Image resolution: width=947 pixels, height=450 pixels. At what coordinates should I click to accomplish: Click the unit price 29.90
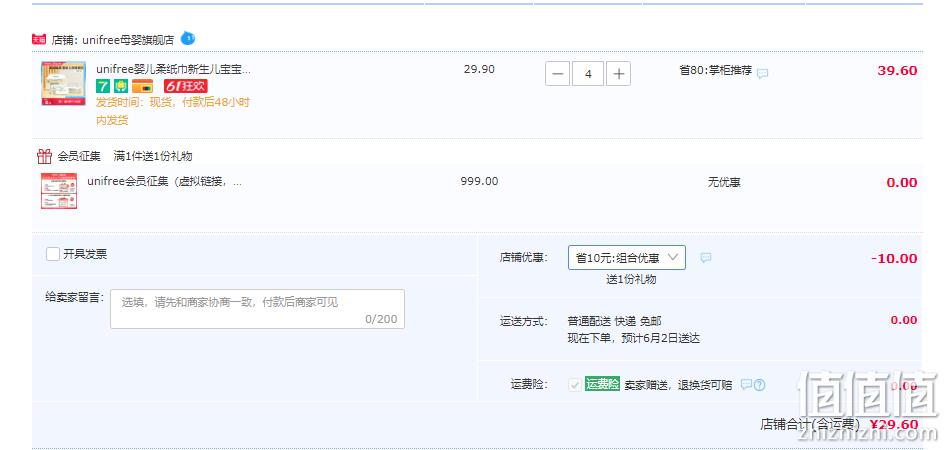pyautogui.click(x=479, y=69)
